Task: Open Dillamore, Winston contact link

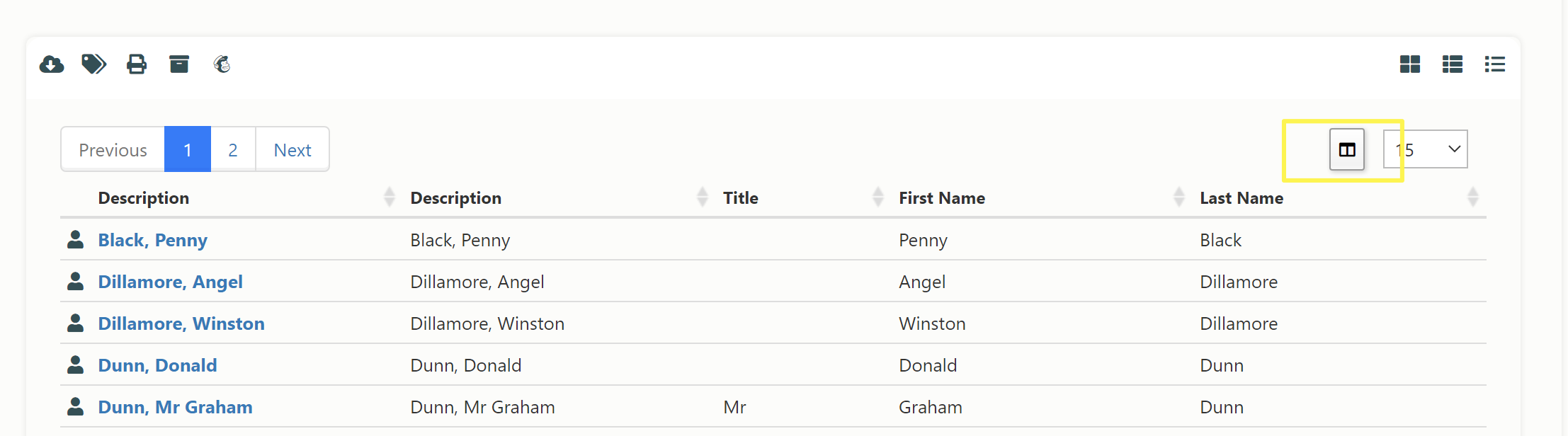Action: (x=181, y=323)
